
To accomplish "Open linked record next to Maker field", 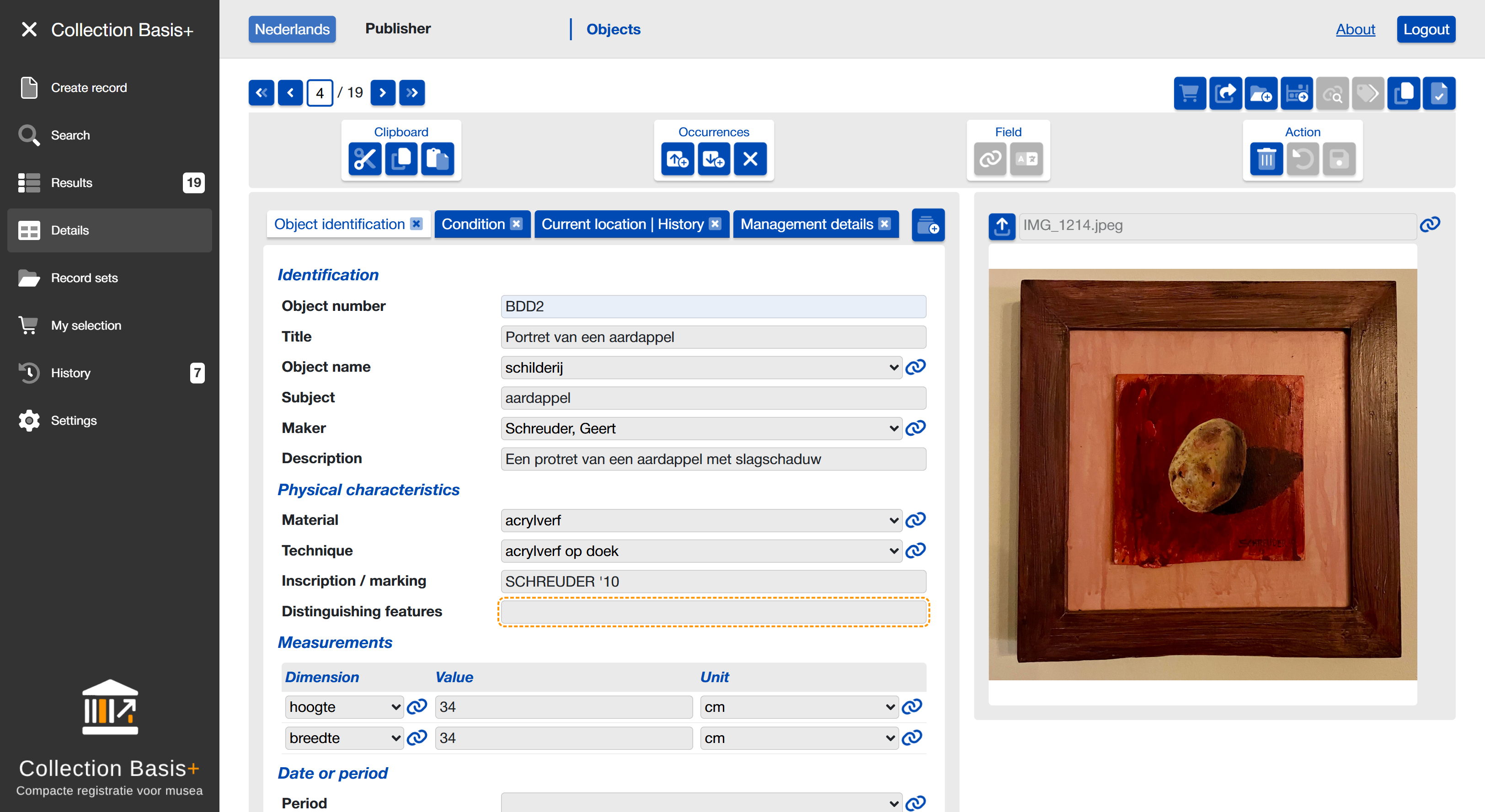I will 915,428.
